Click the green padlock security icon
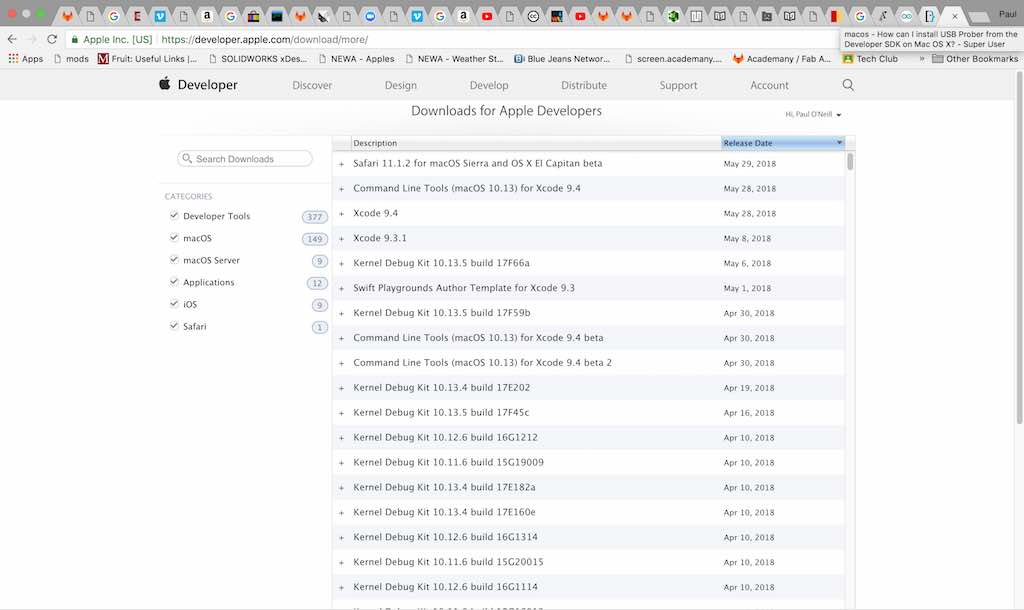 click(x=74, y=39)
